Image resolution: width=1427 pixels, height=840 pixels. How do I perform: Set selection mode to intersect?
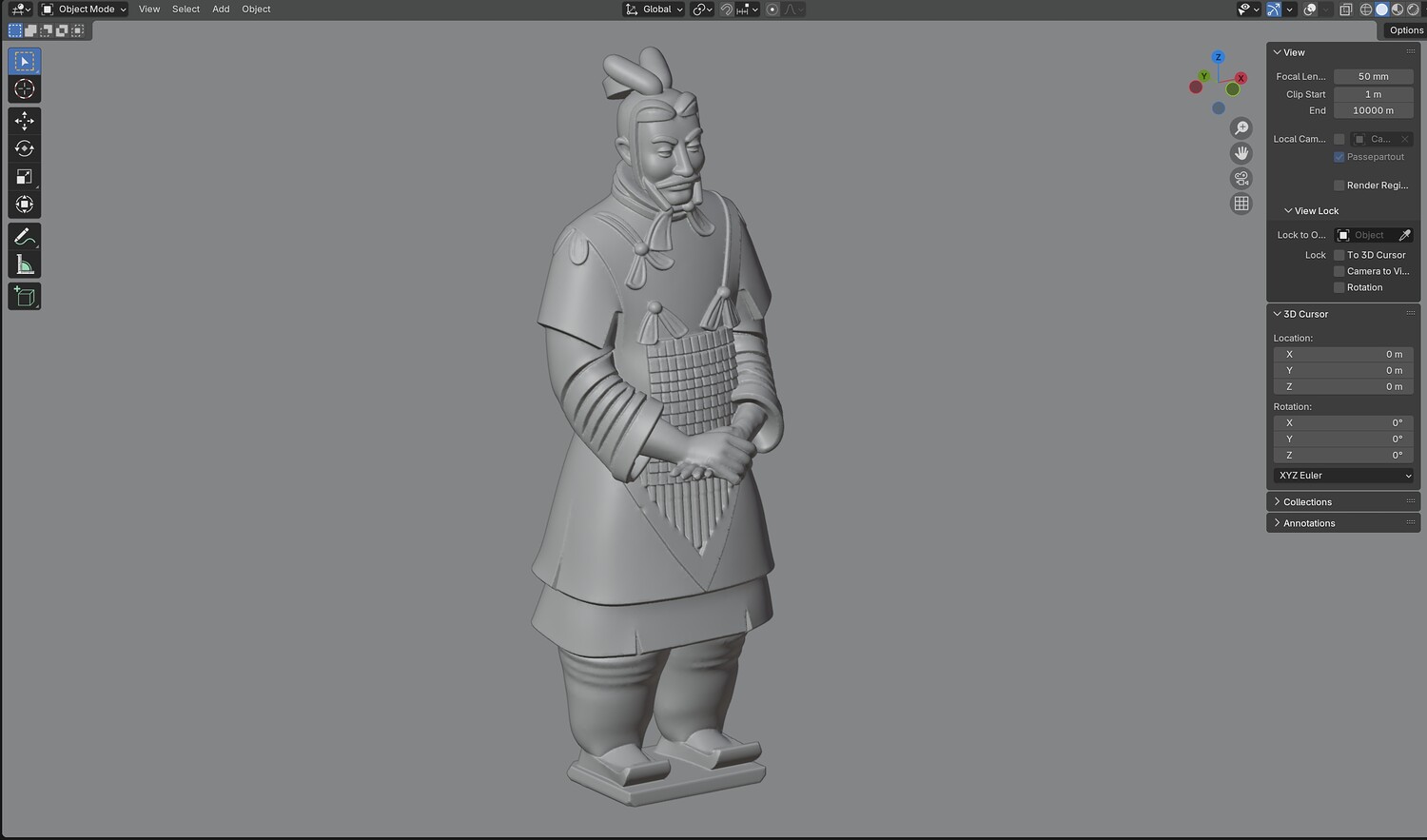click(77, 30)
